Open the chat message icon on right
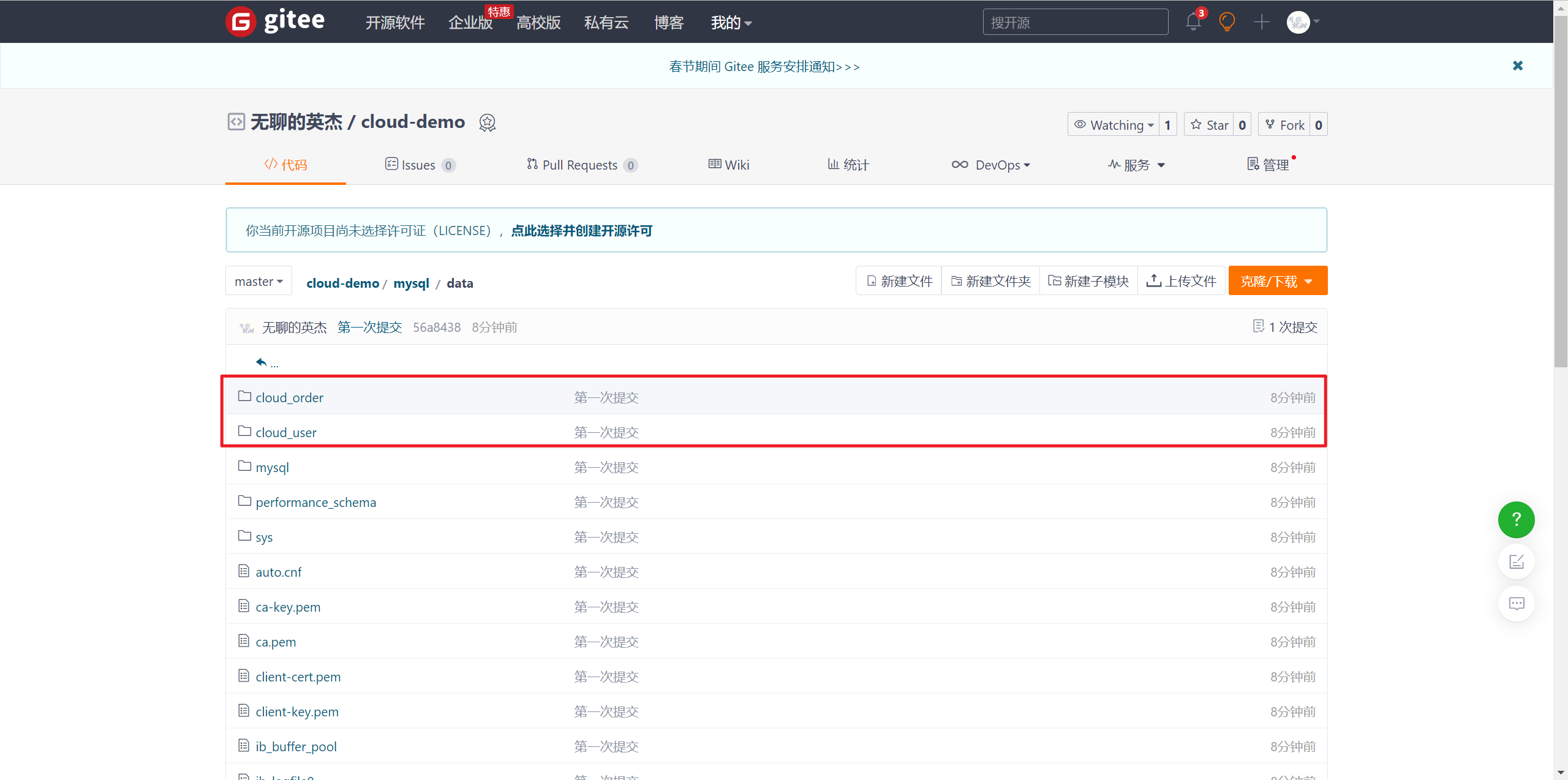Viewport: 1568px width, 780px height. pos(1516,604)
